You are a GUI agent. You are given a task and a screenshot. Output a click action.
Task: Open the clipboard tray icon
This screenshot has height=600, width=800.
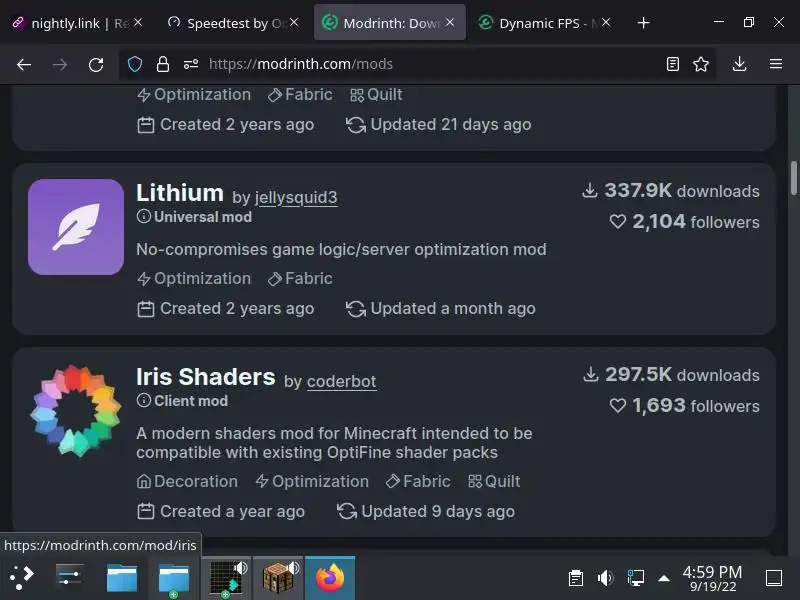(576, 578)
